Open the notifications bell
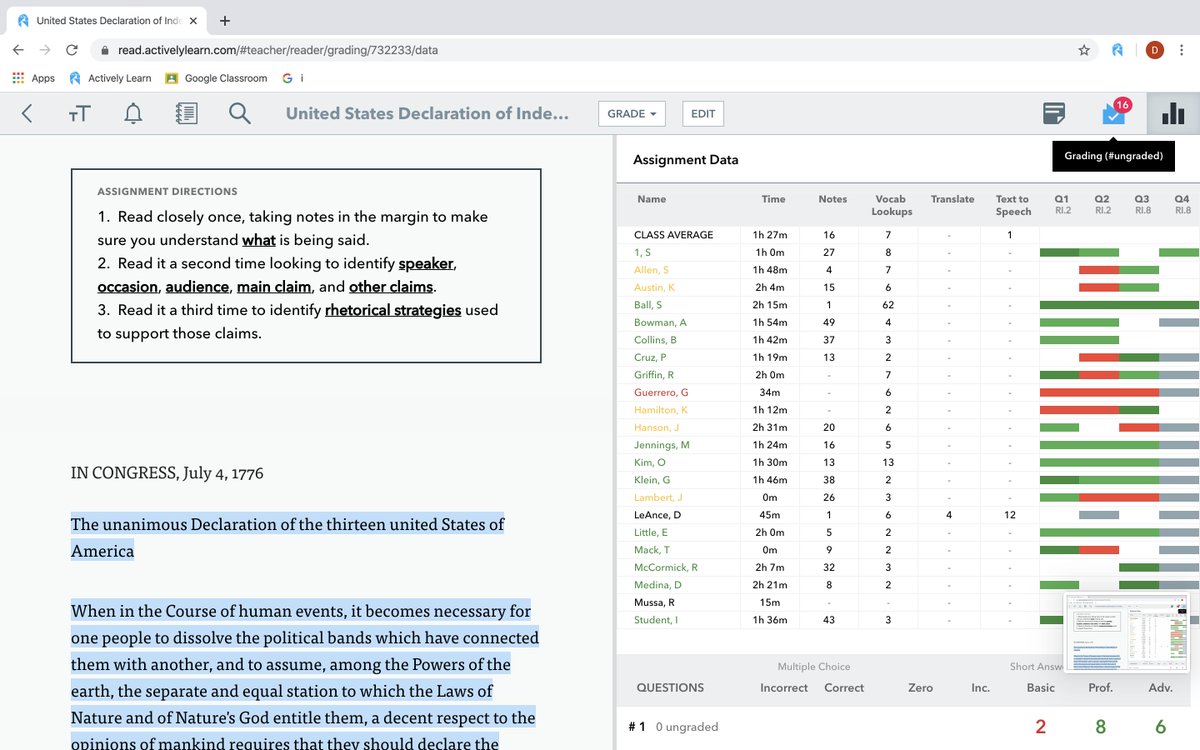Viewport: 1200px width, 750px height. pyautogui.click(x=133, y=113)
